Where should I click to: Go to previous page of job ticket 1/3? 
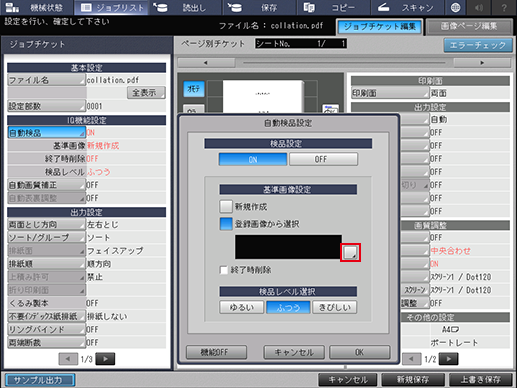tap(68, 359)
